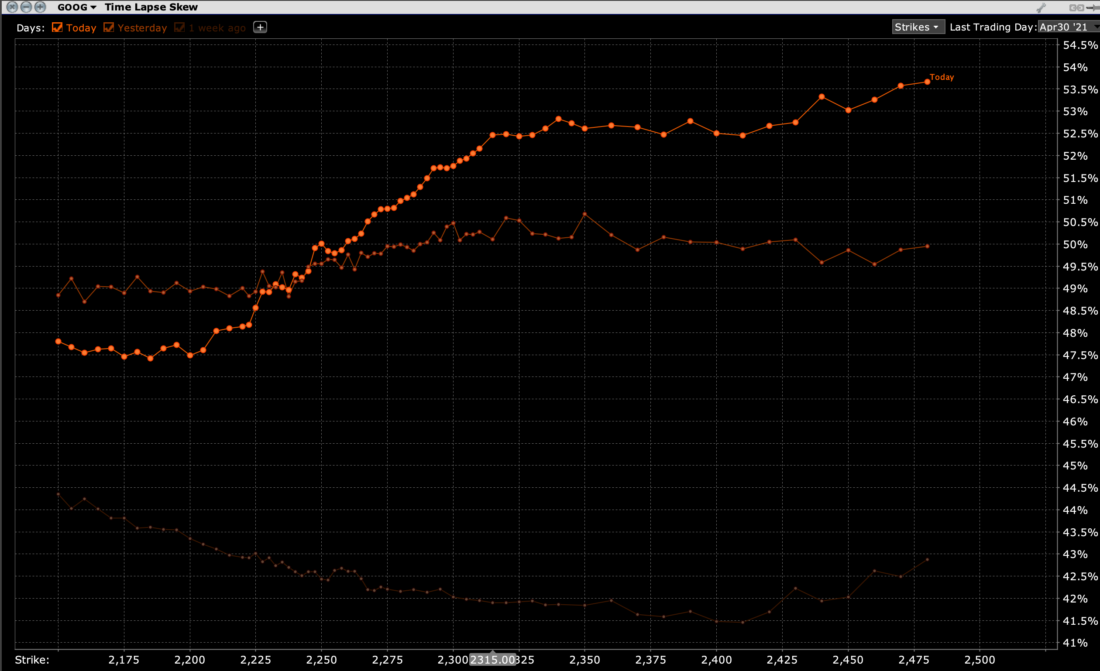The width and height of the screenshot is (1100, 671).
Task: Select the last data point of Today's line
Action: point(927,82)
